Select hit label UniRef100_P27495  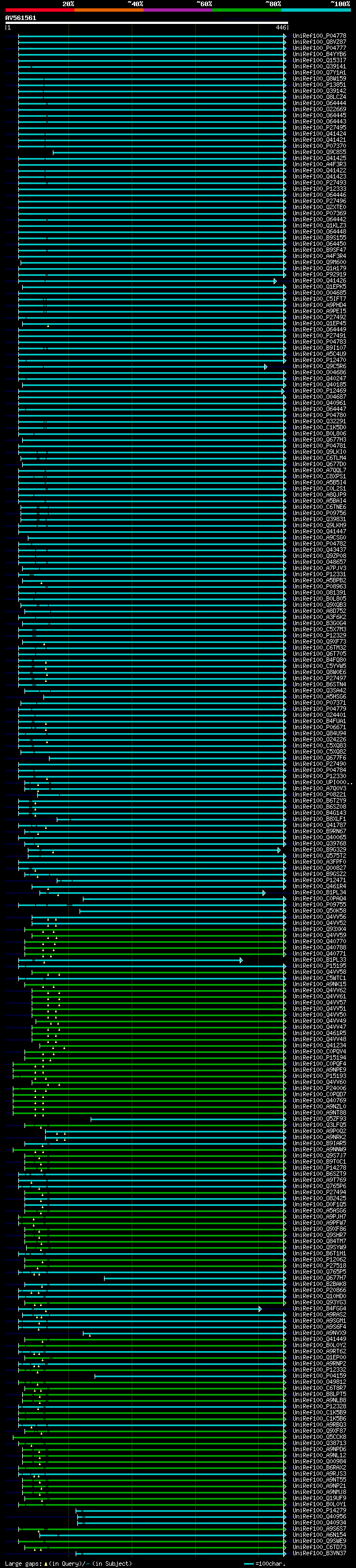coord(319,128)
